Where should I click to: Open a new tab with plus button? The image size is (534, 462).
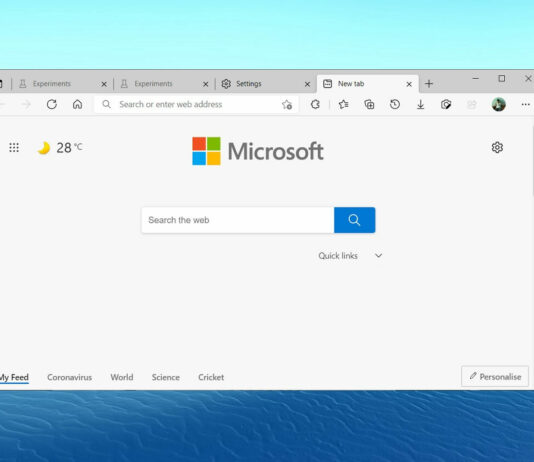pos(429,84)
